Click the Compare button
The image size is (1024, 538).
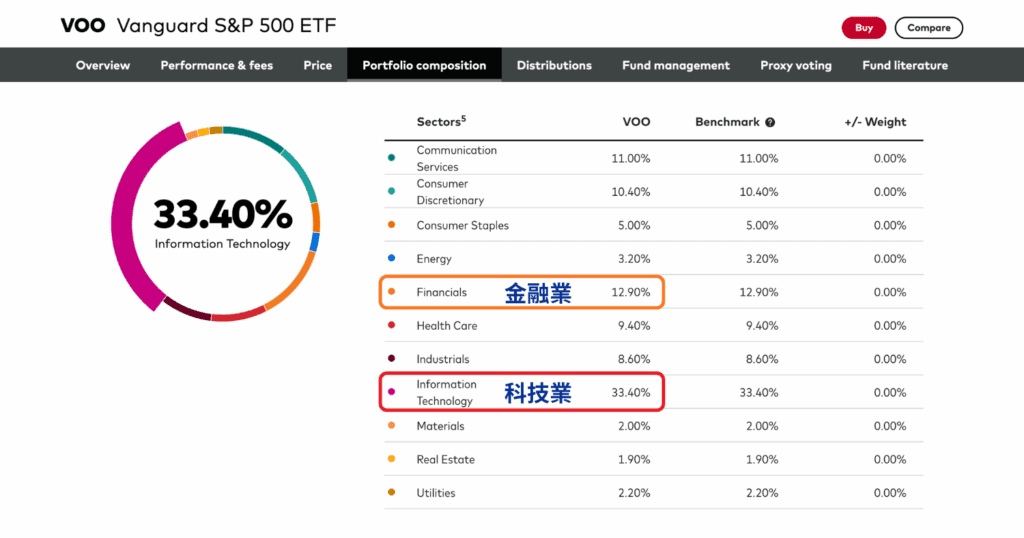click(928, 28)
